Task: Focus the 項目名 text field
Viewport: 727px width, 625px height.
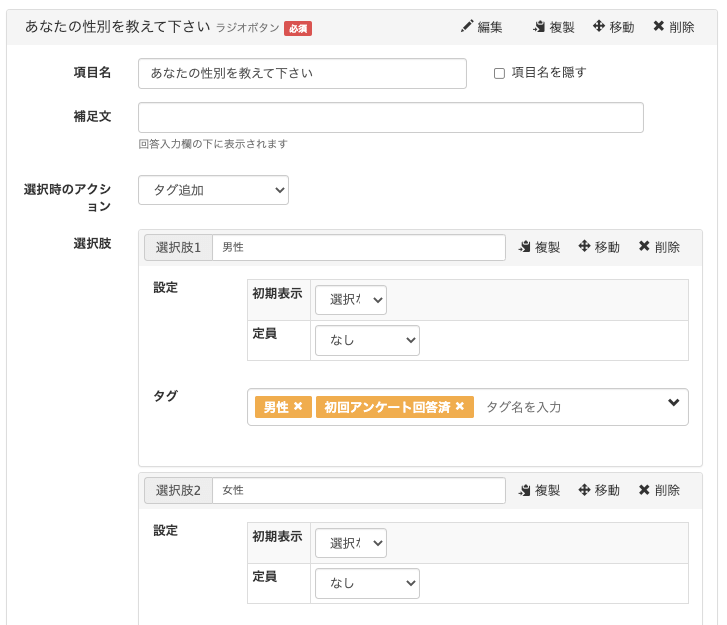Action: [x=302, y=73]
